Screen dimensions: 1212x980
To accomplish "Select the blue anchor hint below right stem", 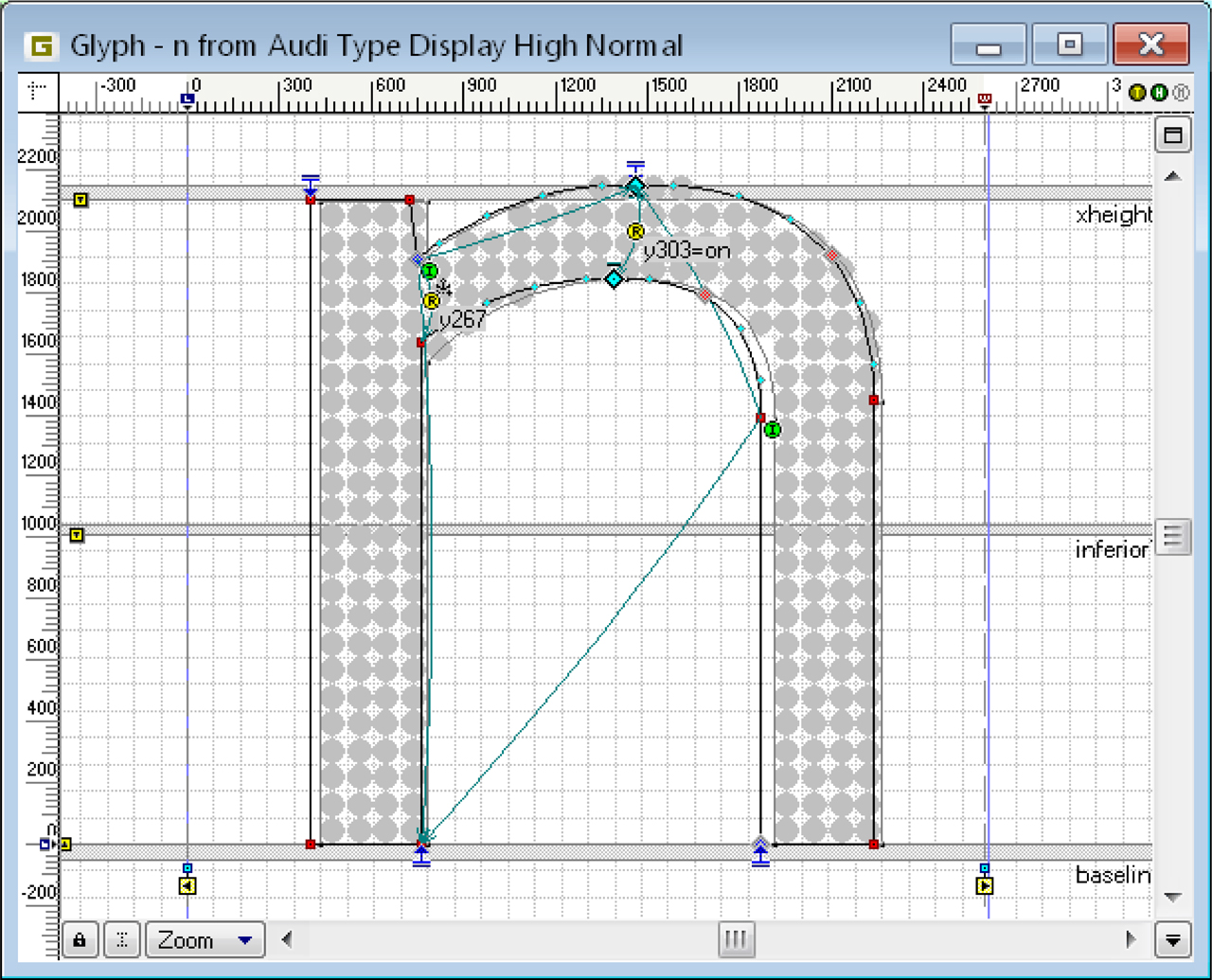I will coord(760,857).
